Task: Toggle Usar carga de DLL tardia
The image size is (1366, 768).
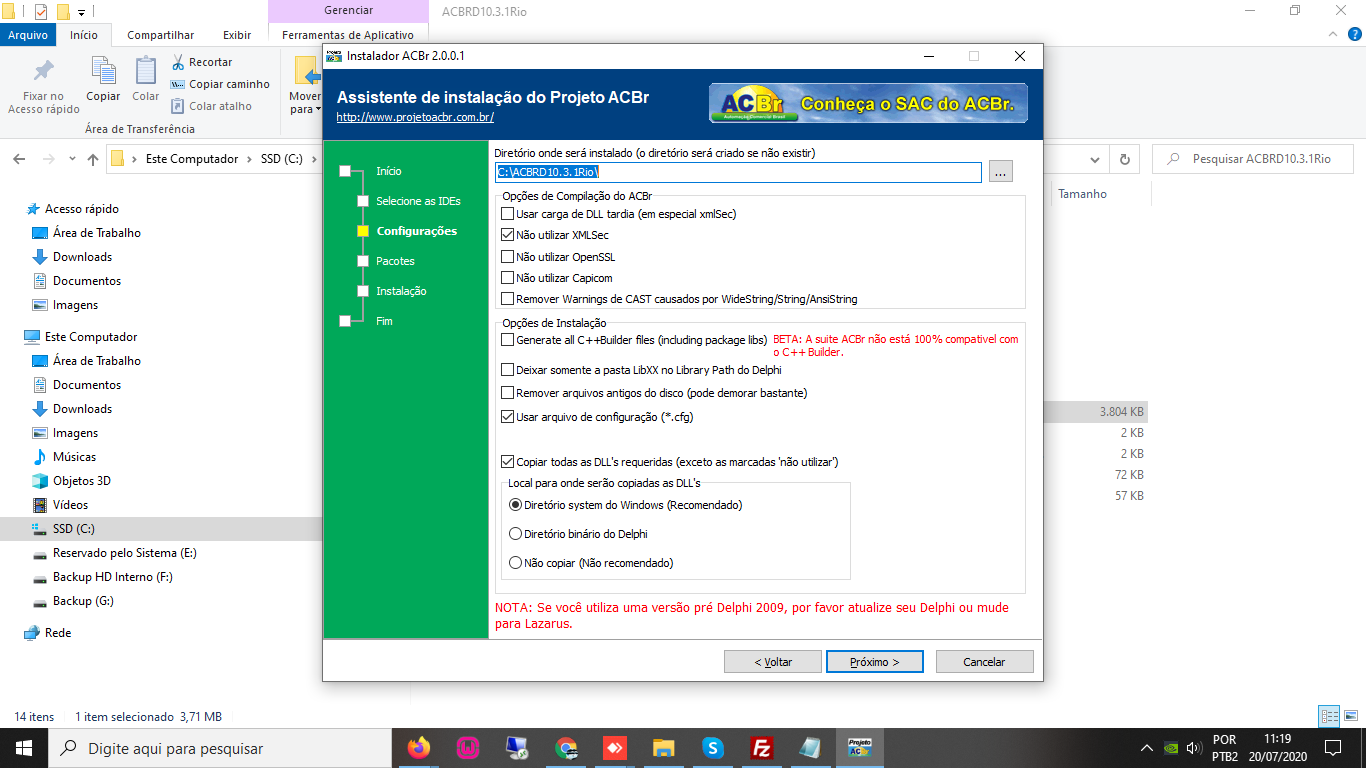Action: (507, 214)
